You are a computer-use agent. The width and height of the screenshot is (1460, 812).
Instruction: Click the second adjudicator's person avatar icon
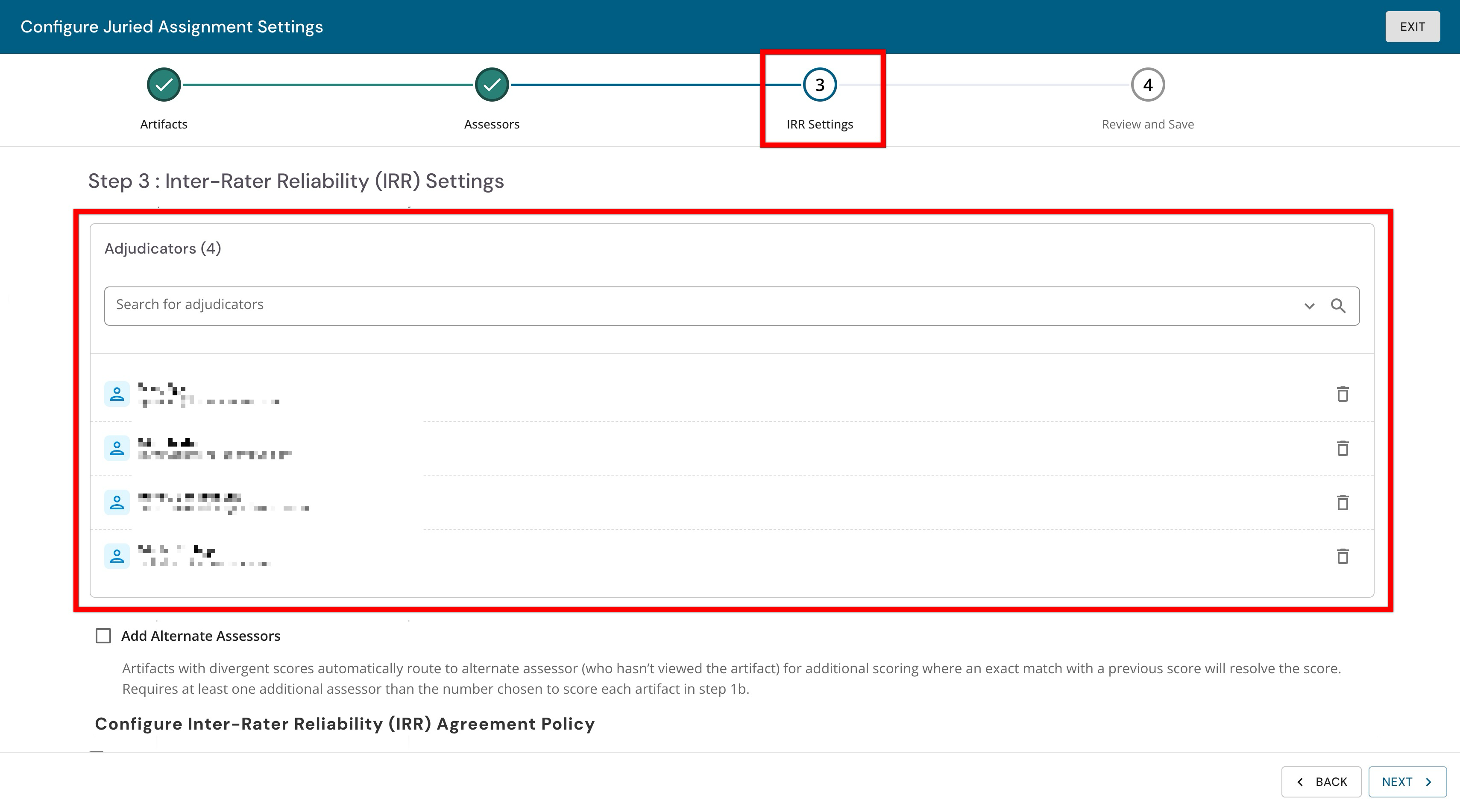(x=117, y=448)
